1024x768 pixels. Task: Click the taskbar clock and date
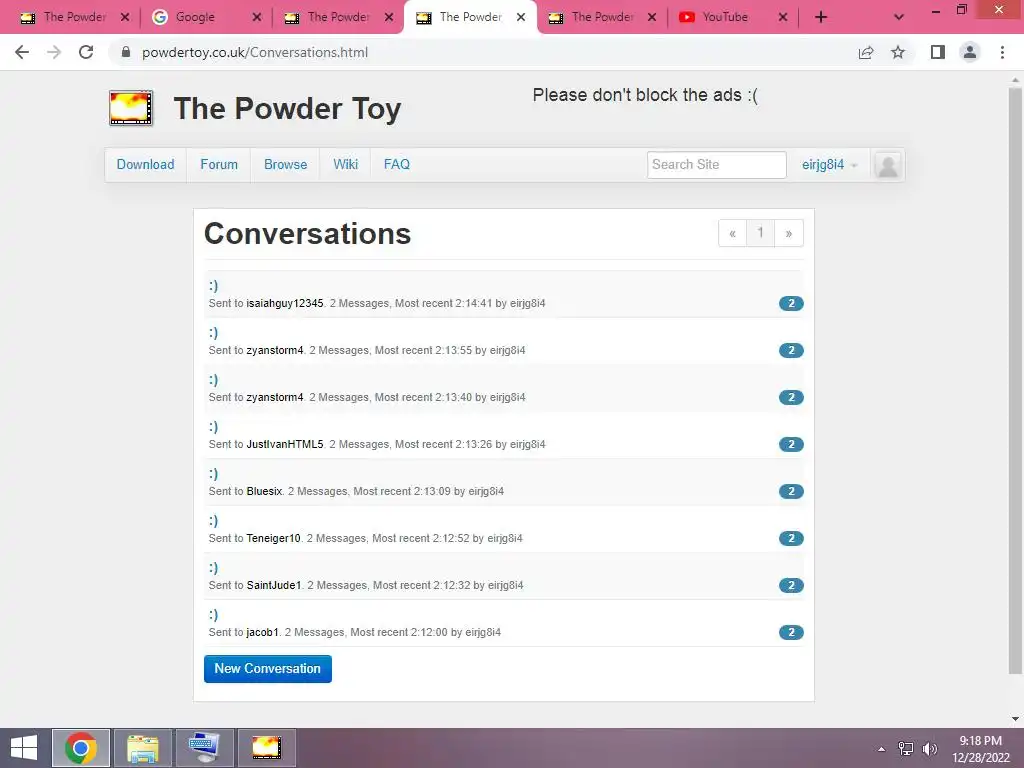[980, 749]
